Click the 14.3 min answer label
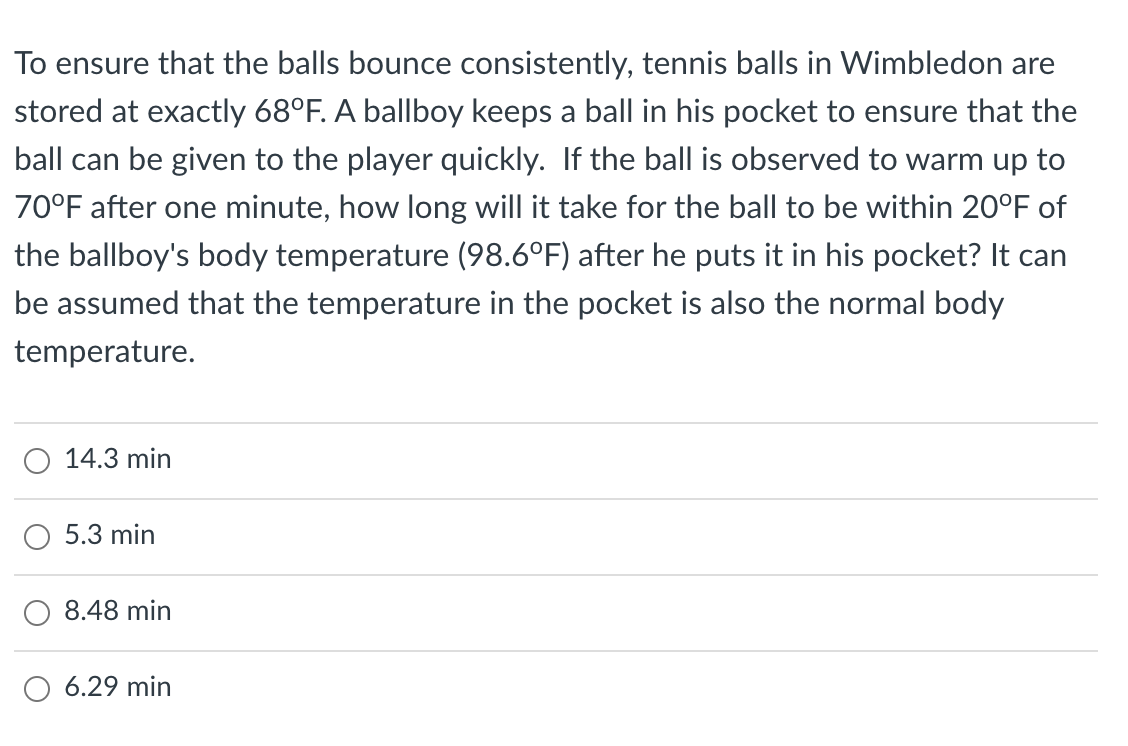This screenshot has height=746, width=1128. pyautogui.click(x=117, y=459)
